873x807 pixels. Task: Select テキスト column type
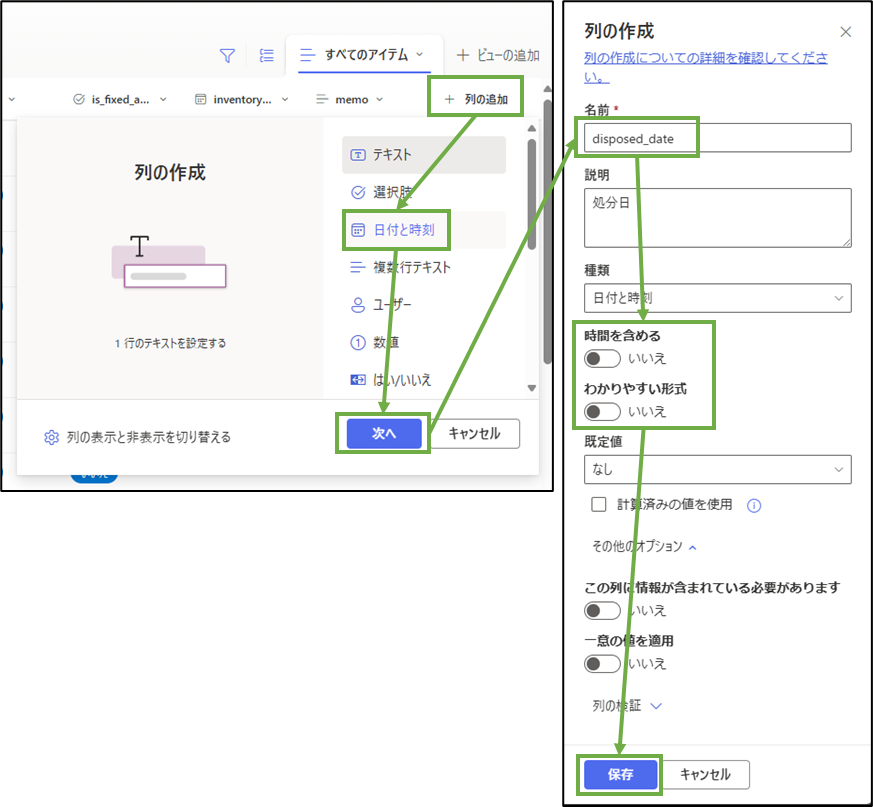coord(424,155)
